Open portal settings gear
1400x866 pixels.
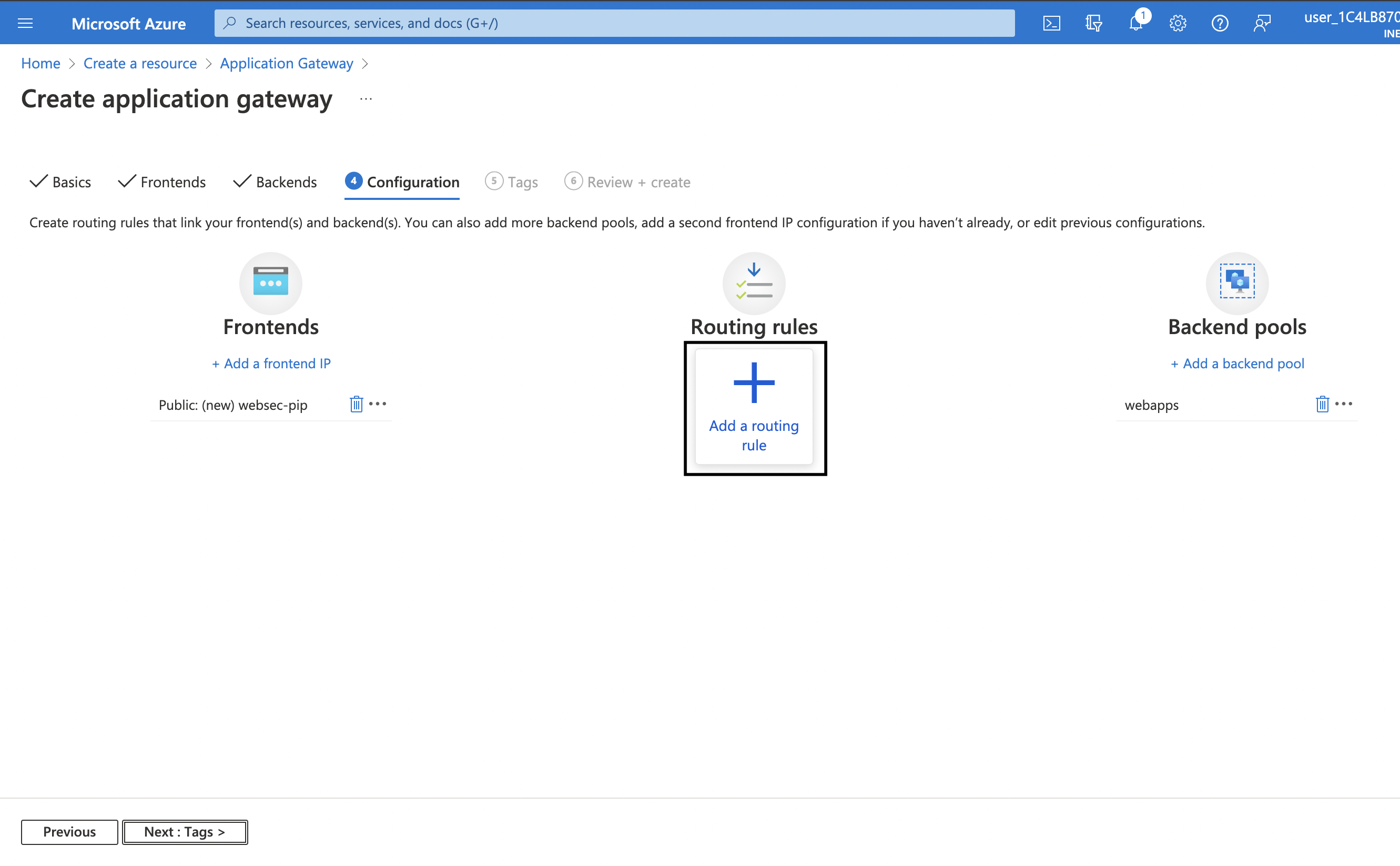(1178, 23)
